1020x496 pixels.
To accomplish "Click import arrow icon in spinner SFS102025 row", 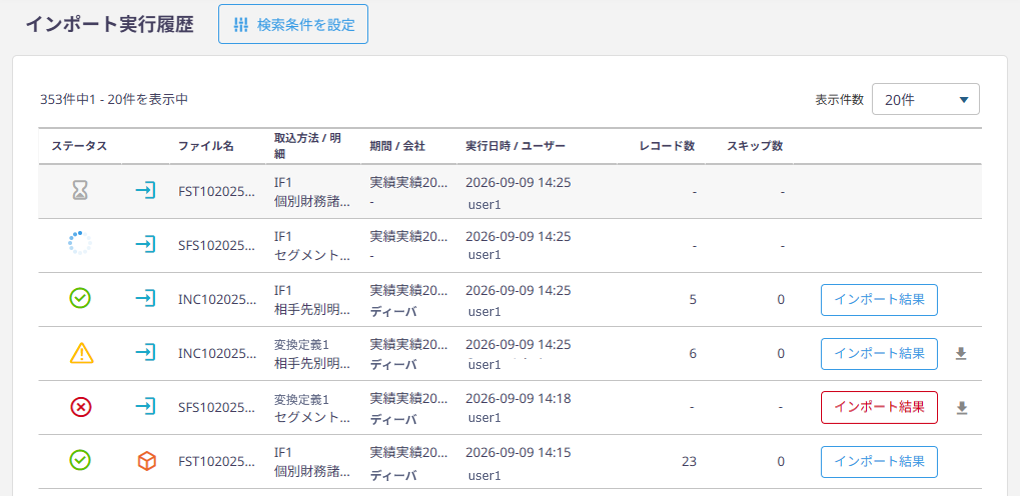I will coord(146,245).
